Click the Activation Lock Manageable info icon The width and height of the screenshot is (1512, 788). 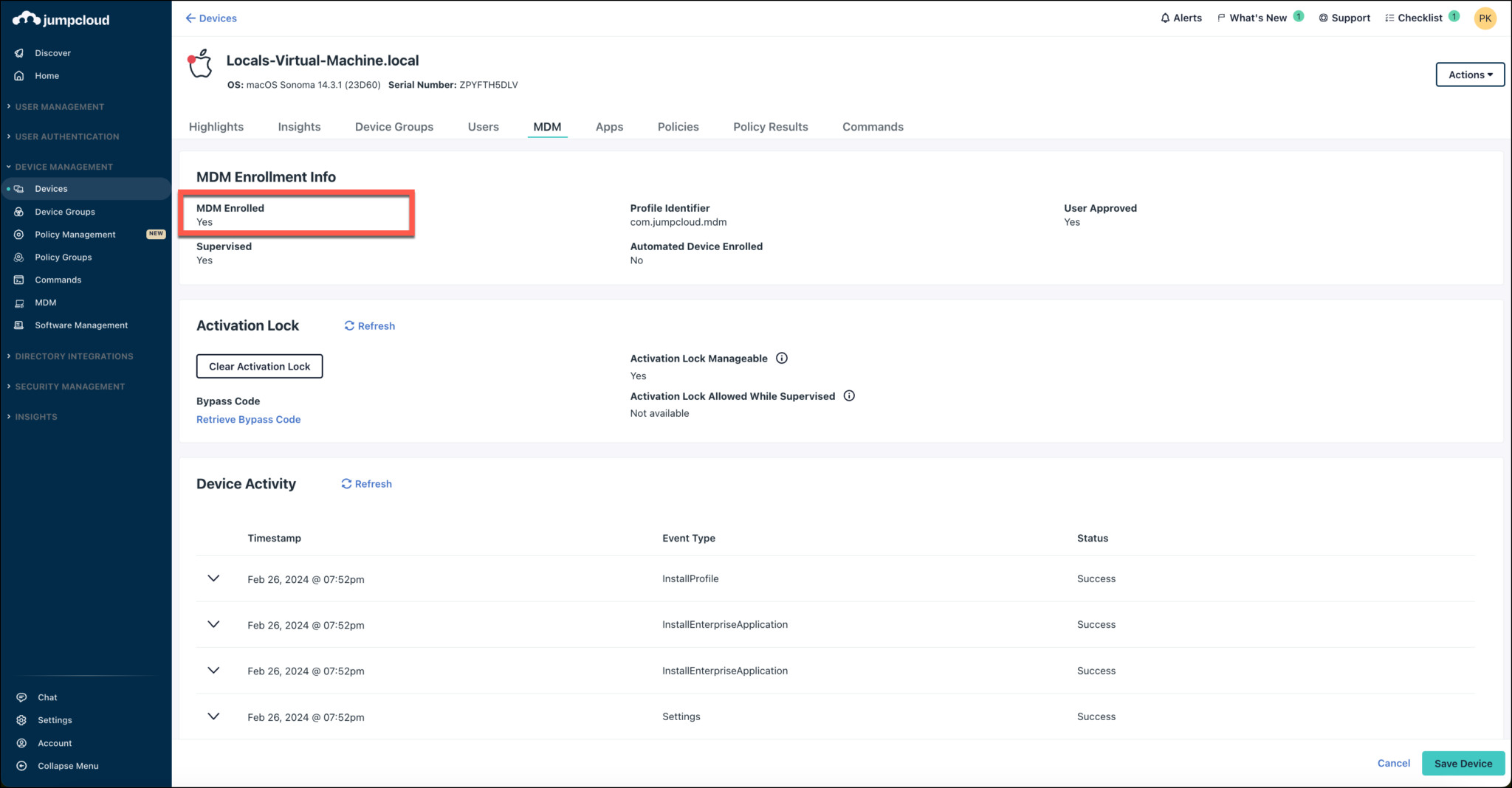(782, 358)
